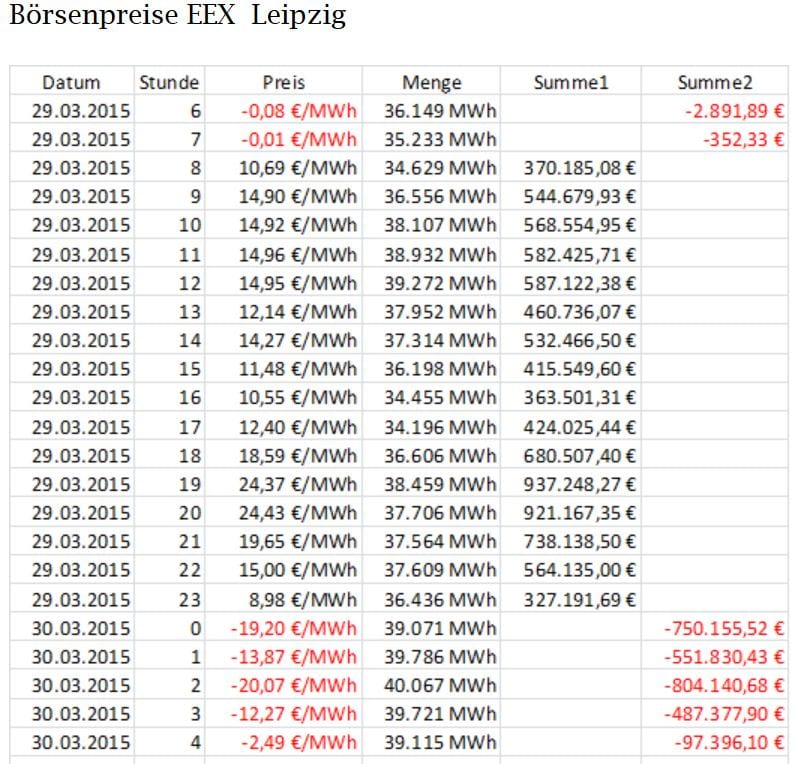The width and height of the screenshot is (799, 764).
Task: Click the Summe1 column header
Action: (x=570, y=83)
